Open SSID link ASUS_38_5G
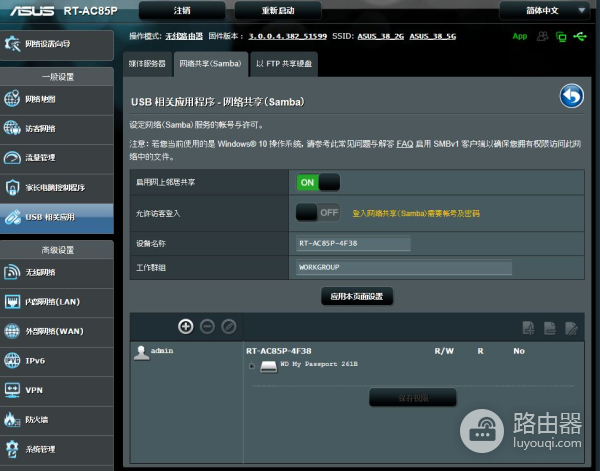Viewport: 600px width, 471px height. [x=433, y=36]
